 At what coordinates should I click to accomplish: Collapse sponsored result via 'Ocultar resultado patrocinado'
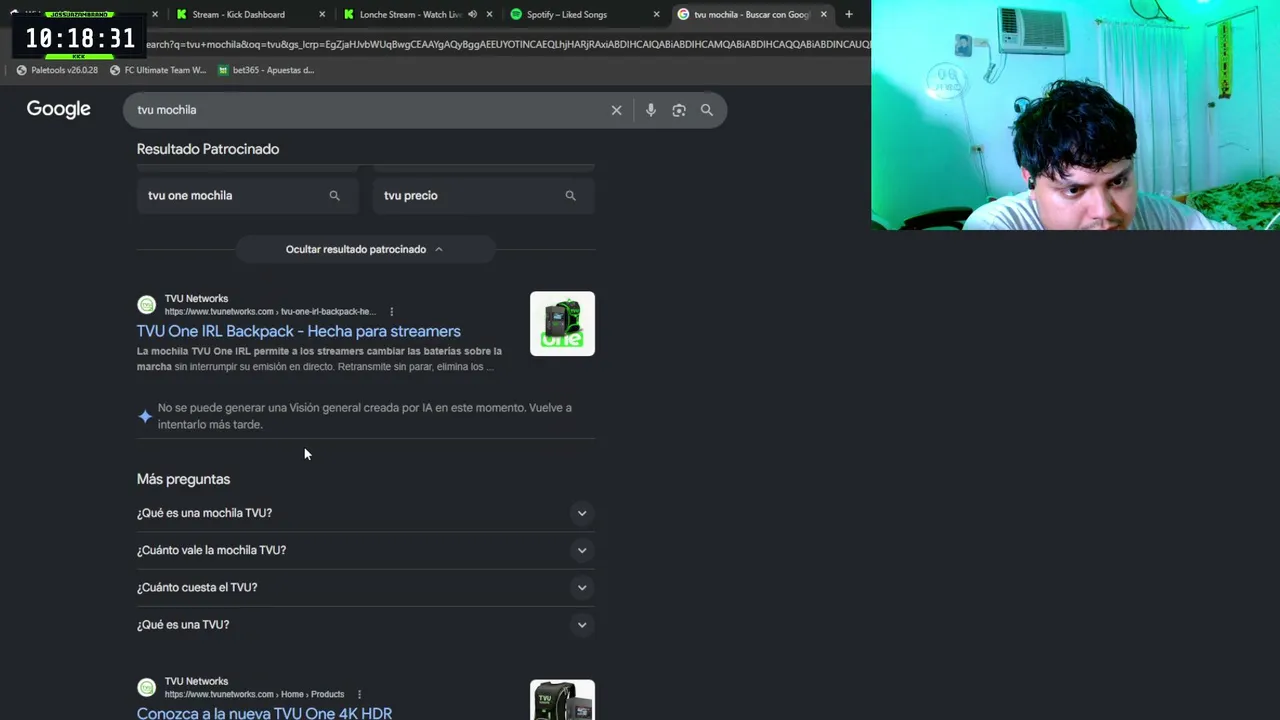click(364, 249)
